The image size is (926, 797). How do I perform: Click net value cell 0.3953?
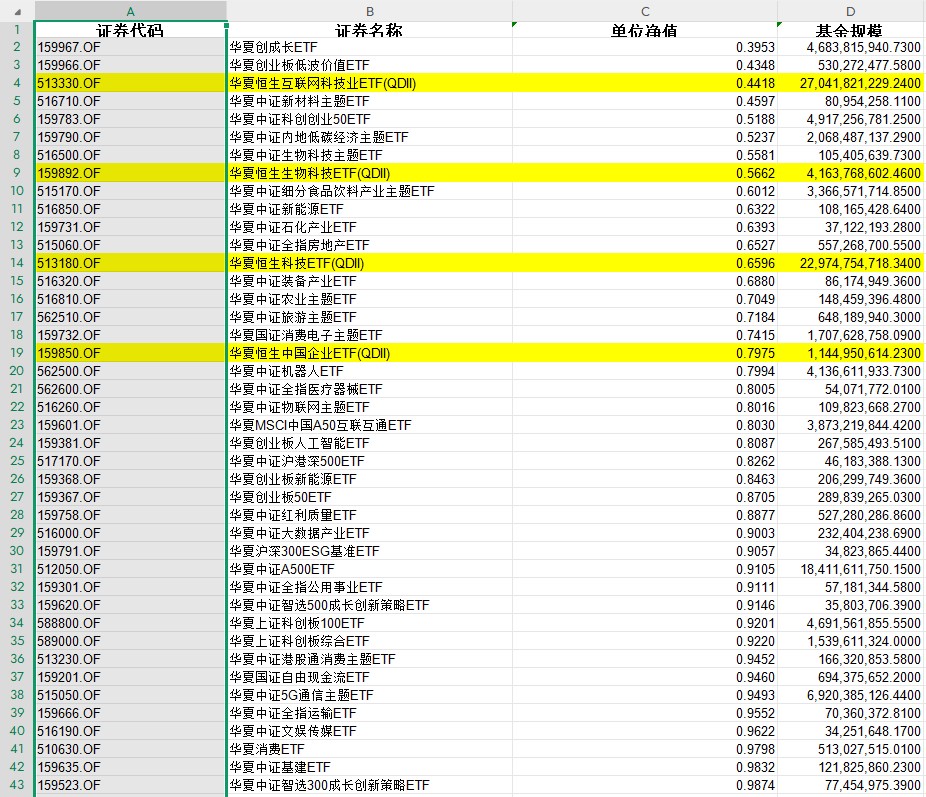pos(645,47)
